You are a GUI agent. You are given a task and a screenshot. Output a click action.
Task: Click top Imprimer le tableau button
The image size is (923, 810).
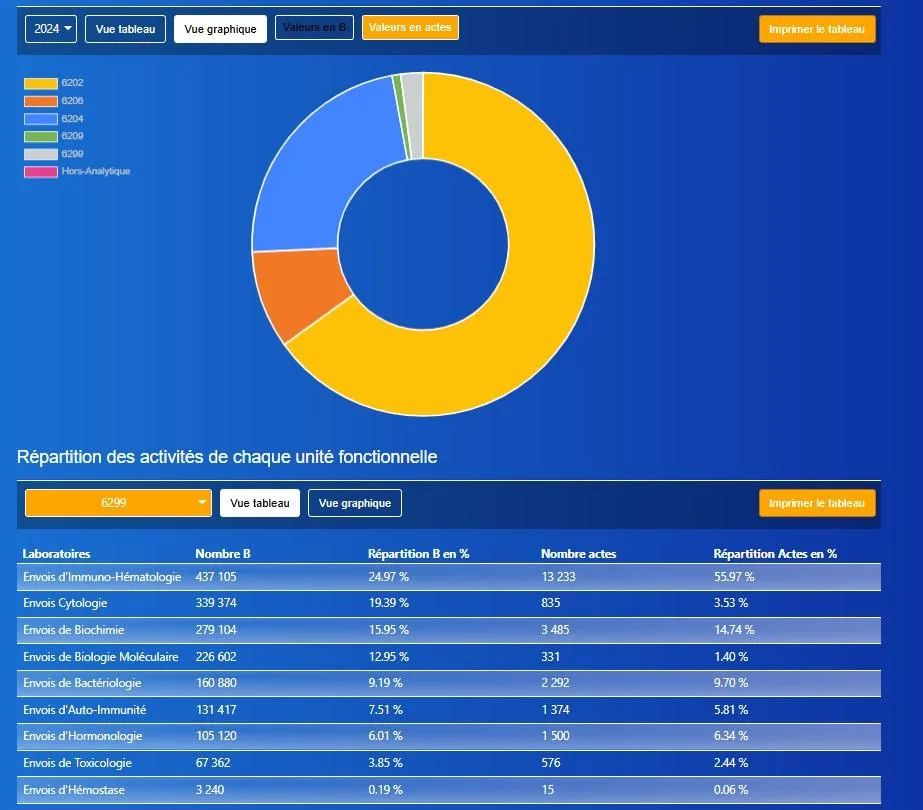(817, 29)
